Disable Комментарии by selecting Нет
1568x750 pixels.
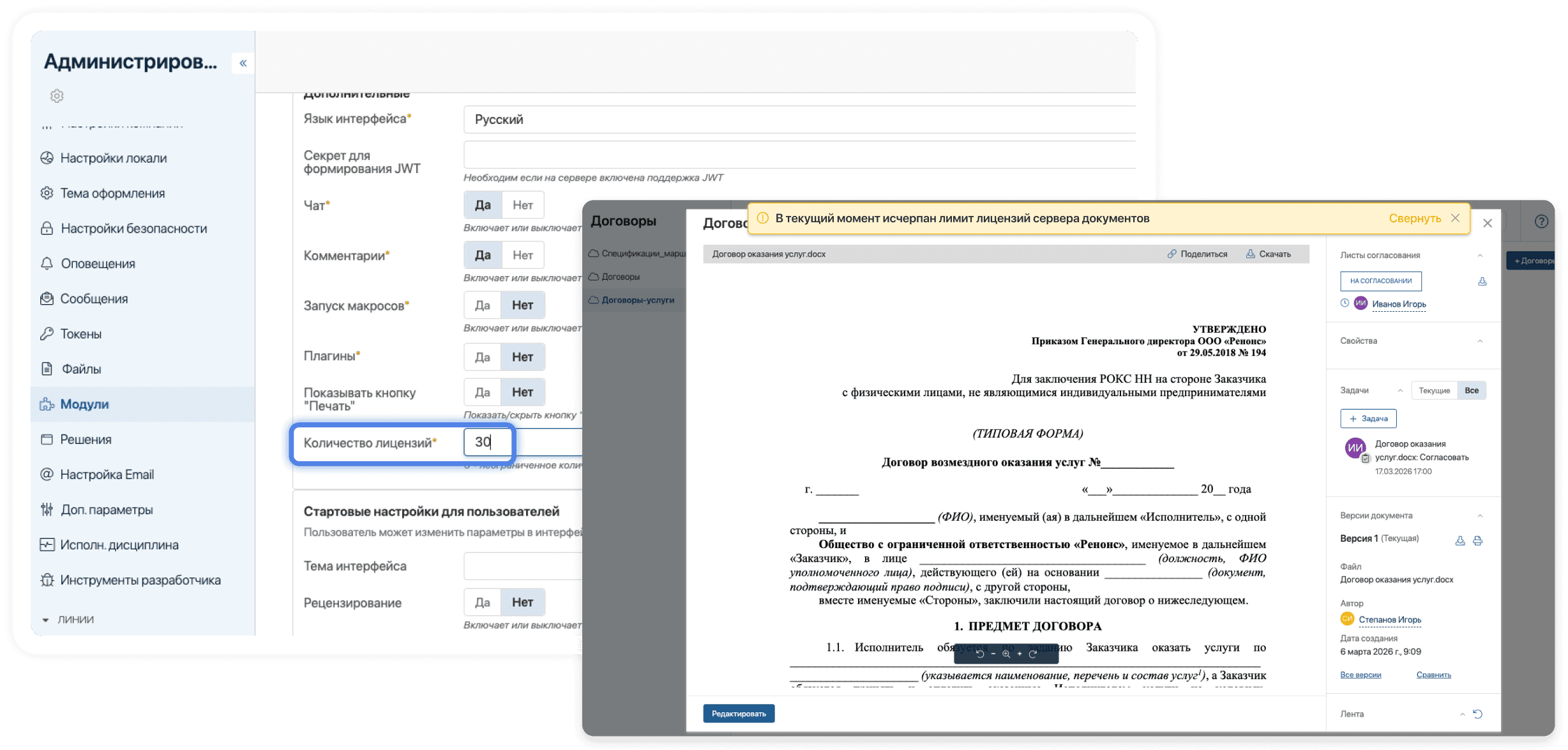pos(524,254)
